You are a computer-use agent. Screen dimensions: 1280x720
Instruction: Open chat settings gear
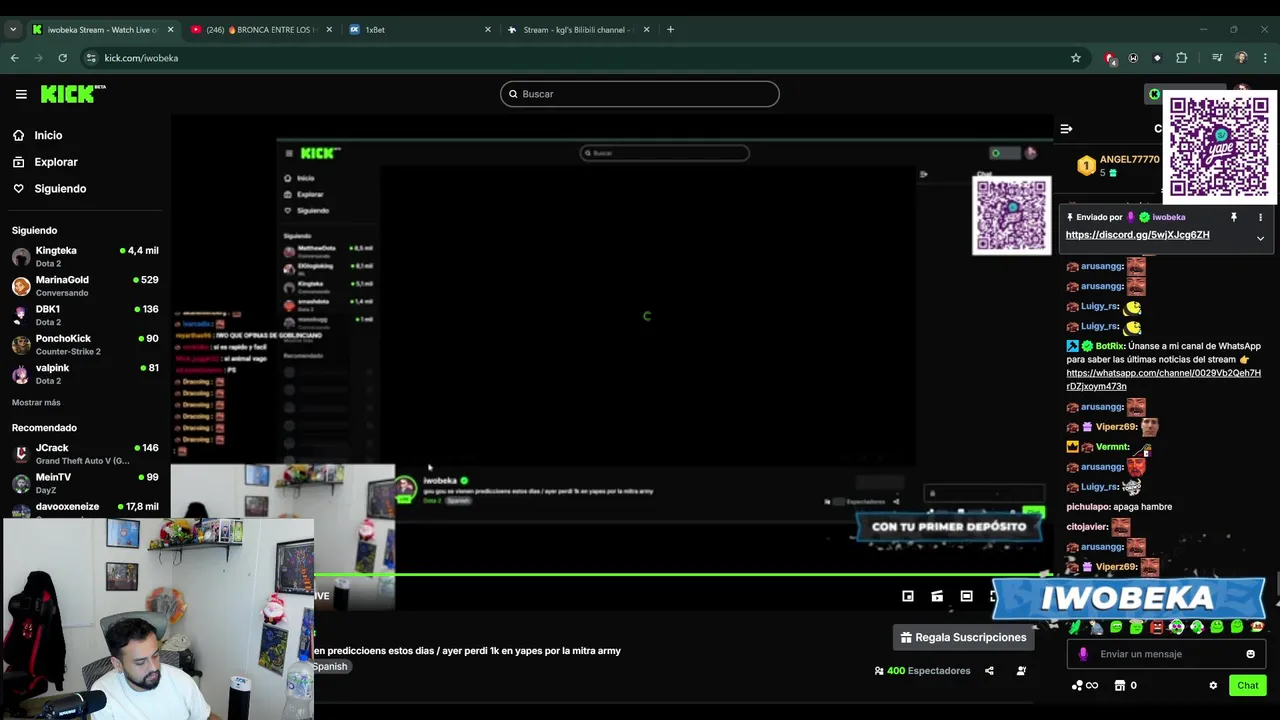pos(1213,686)
